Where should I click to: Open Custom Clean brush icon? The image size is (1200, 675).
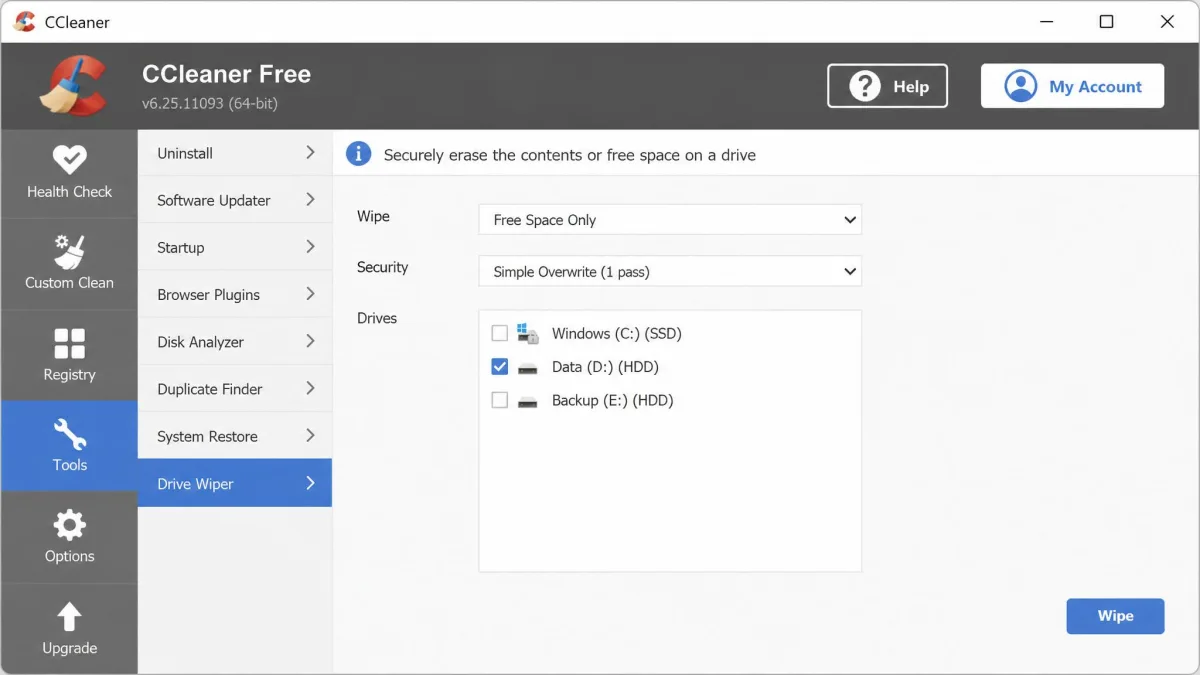coord(69,251)
